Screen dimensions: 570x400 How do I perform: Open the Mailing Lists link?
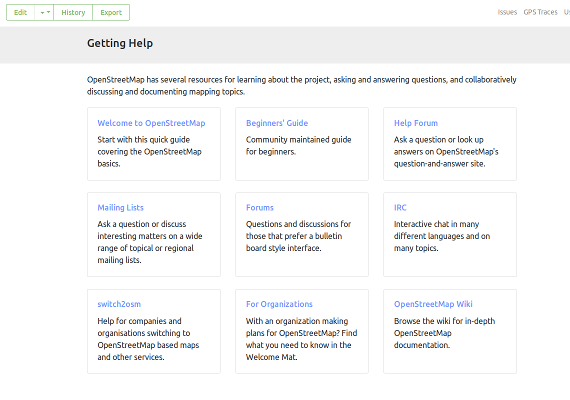point(120,208)
